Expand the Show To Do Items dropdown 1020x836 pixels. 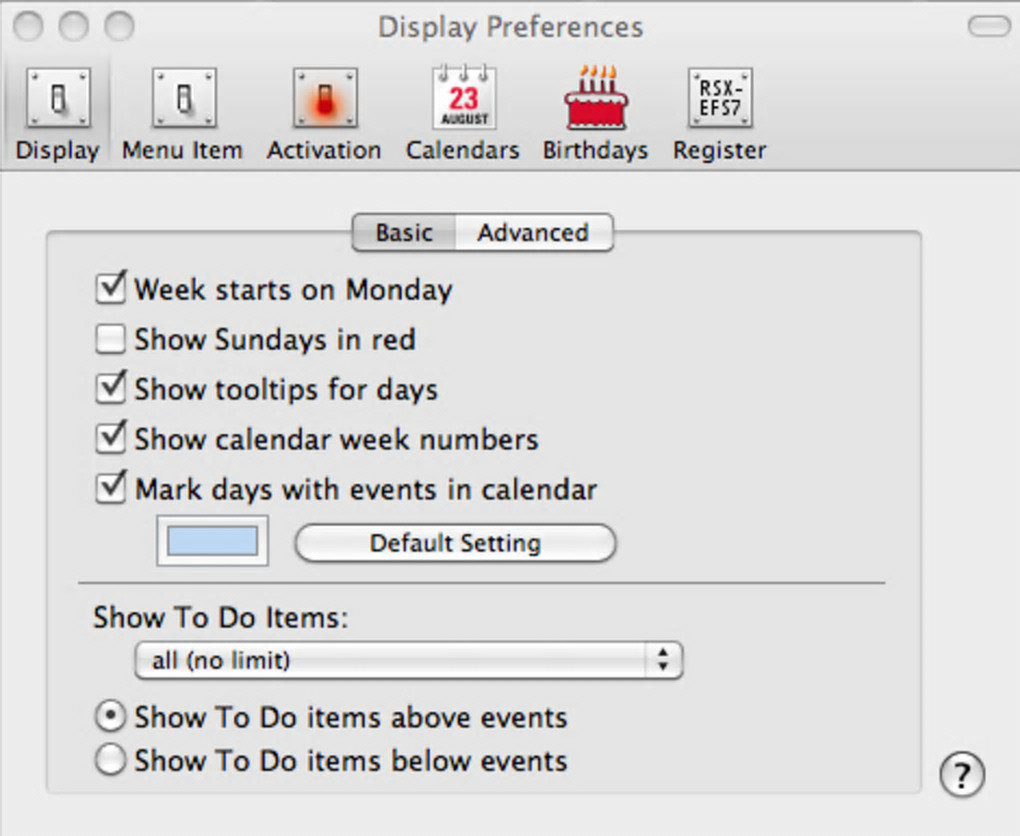click(408, 660)
